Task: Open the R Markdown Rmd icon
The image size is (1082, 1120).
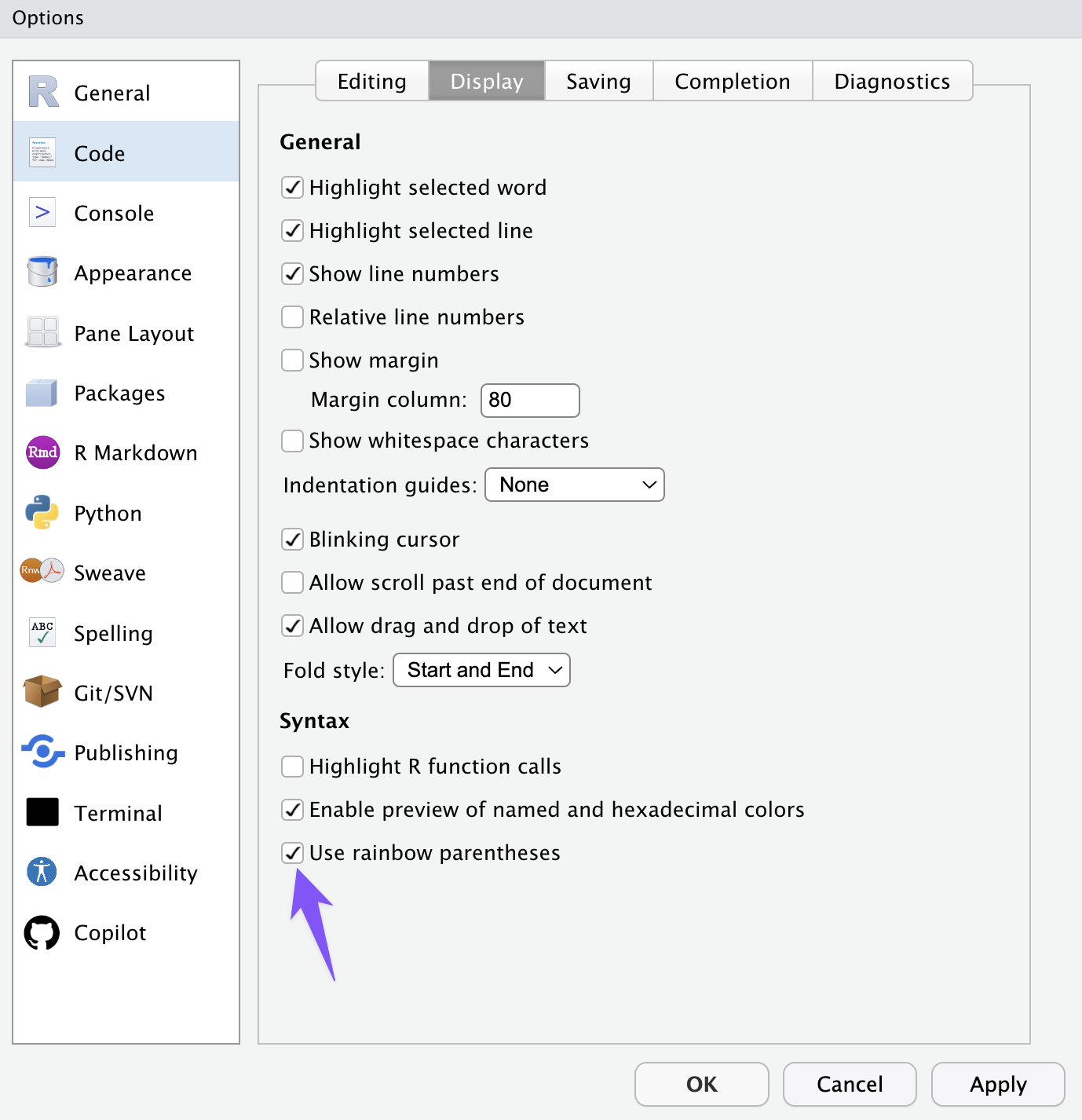Action: (42, 452)
